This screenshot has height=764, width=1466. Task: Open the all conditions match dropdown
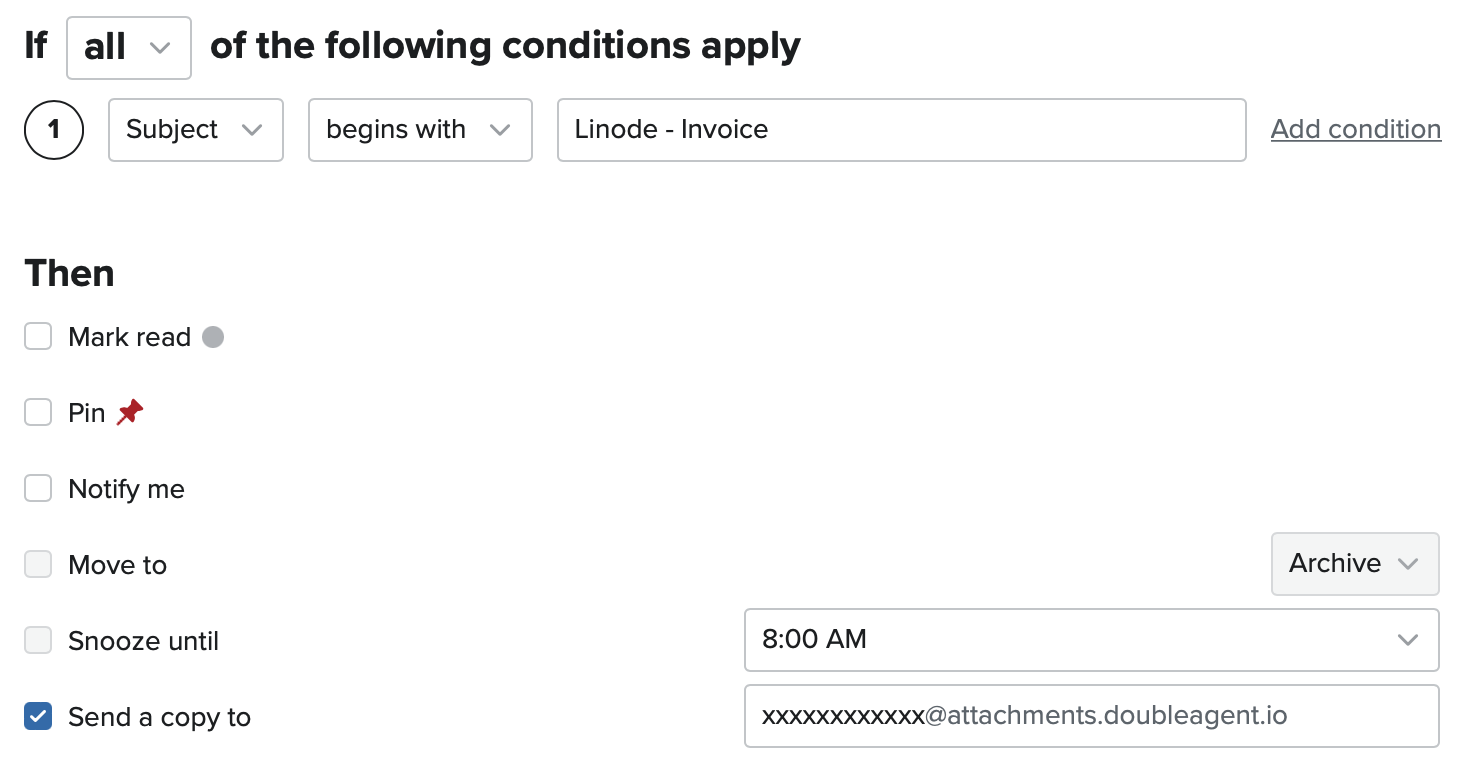129,48
